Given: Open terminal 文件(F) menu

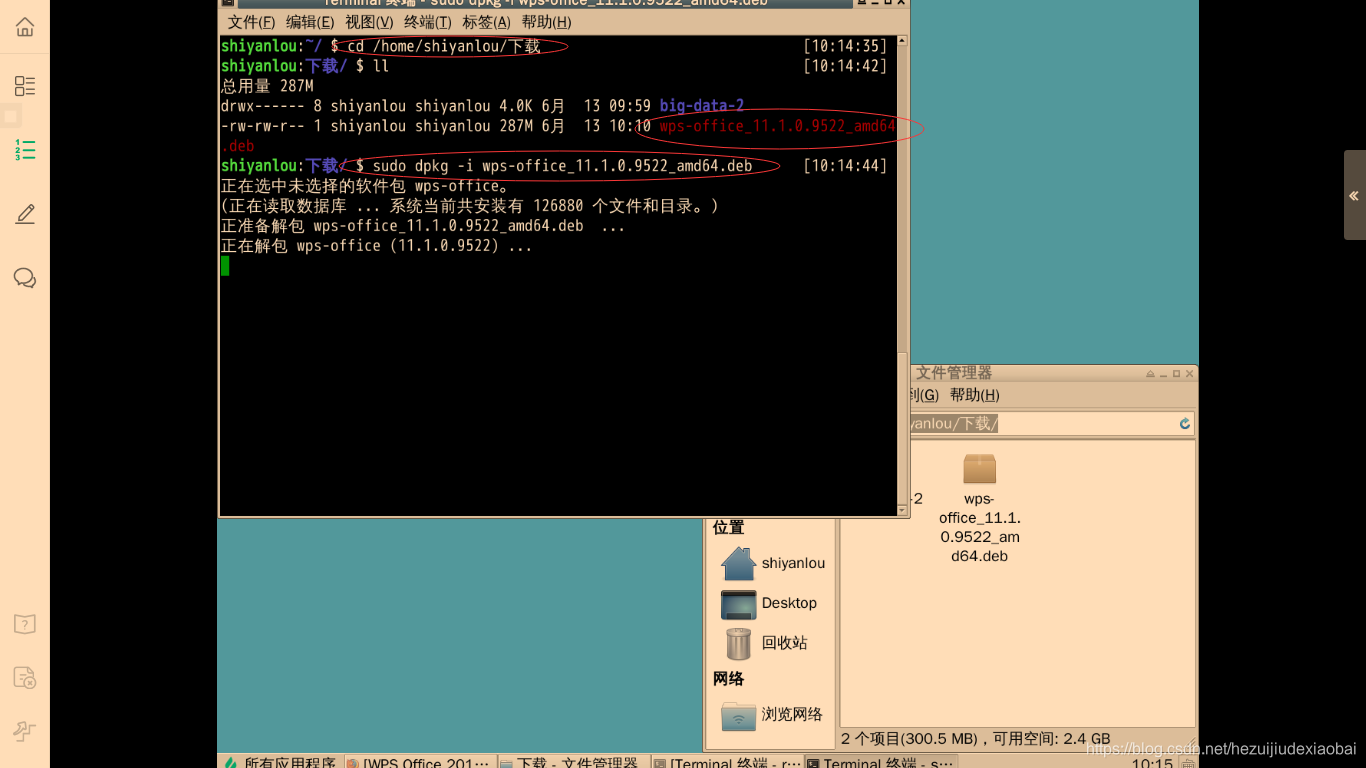Looking at the screenshot, I should coord(251,22).
